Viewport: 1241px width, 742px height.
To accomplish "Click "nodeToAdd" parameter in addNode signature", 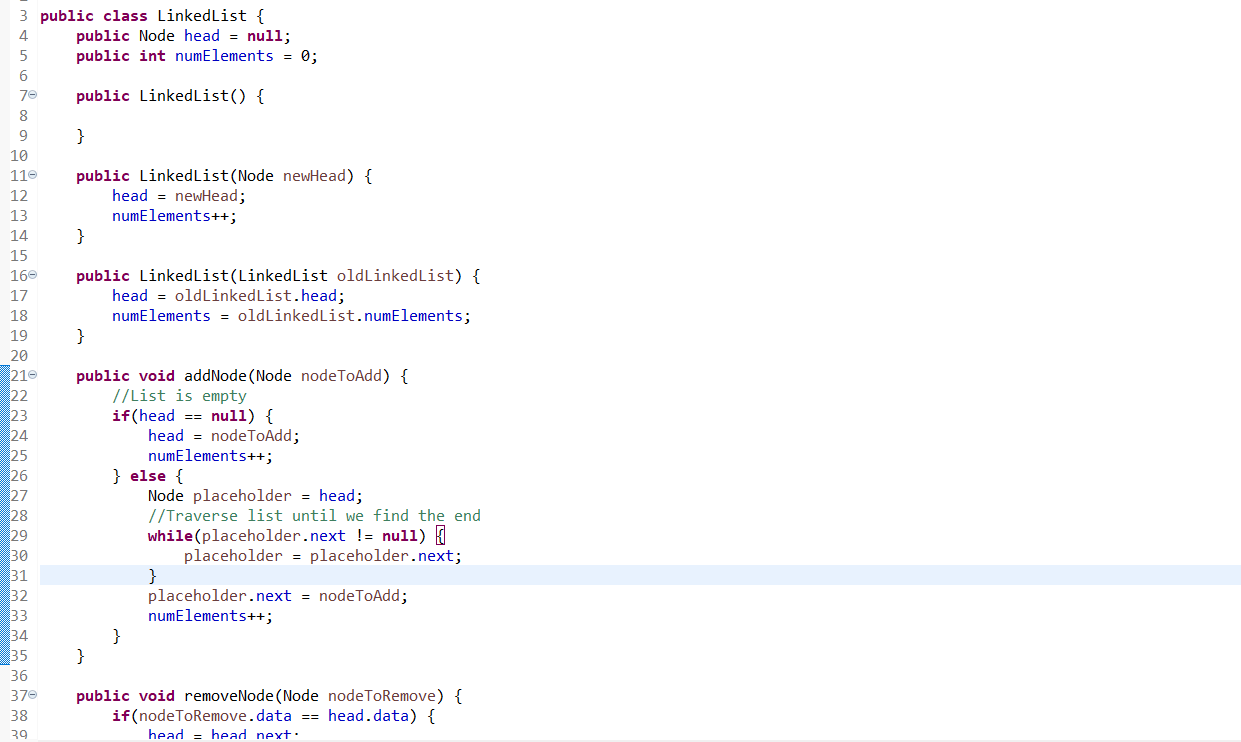I will pos(341,376).
